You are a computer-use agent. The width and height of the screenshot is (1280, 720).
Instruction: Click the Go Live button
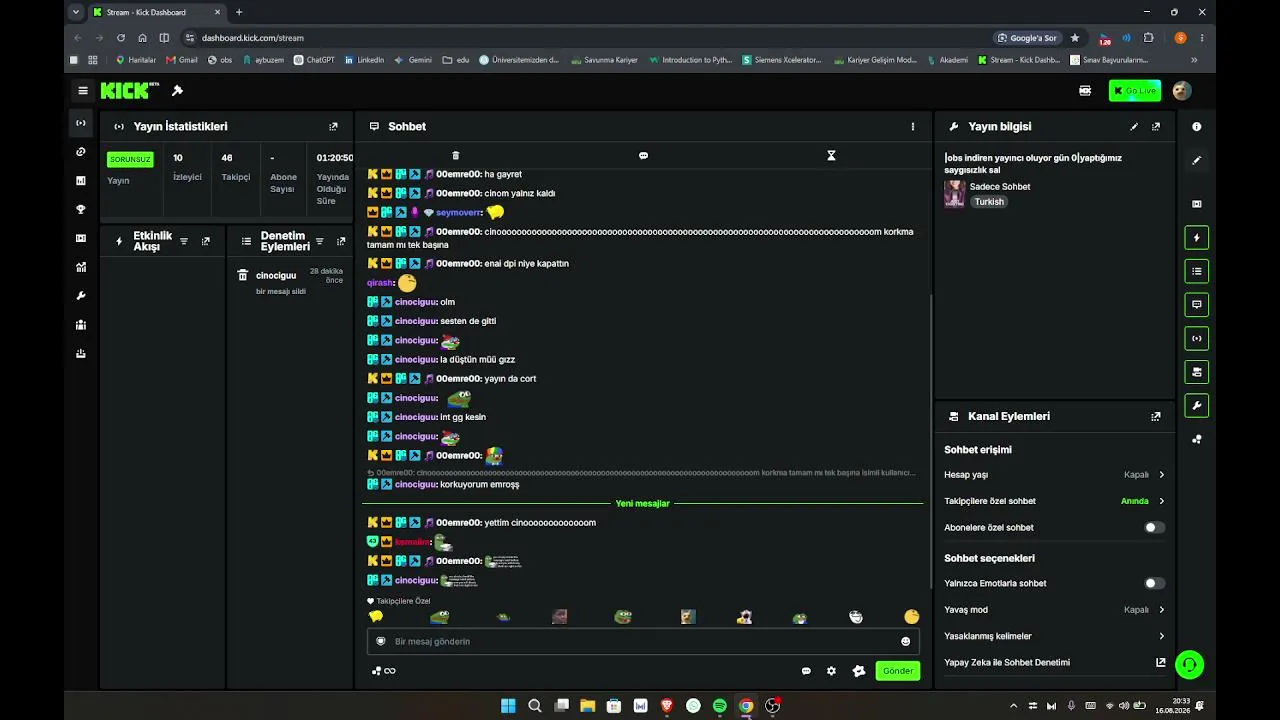click(x=1135, y=91)
